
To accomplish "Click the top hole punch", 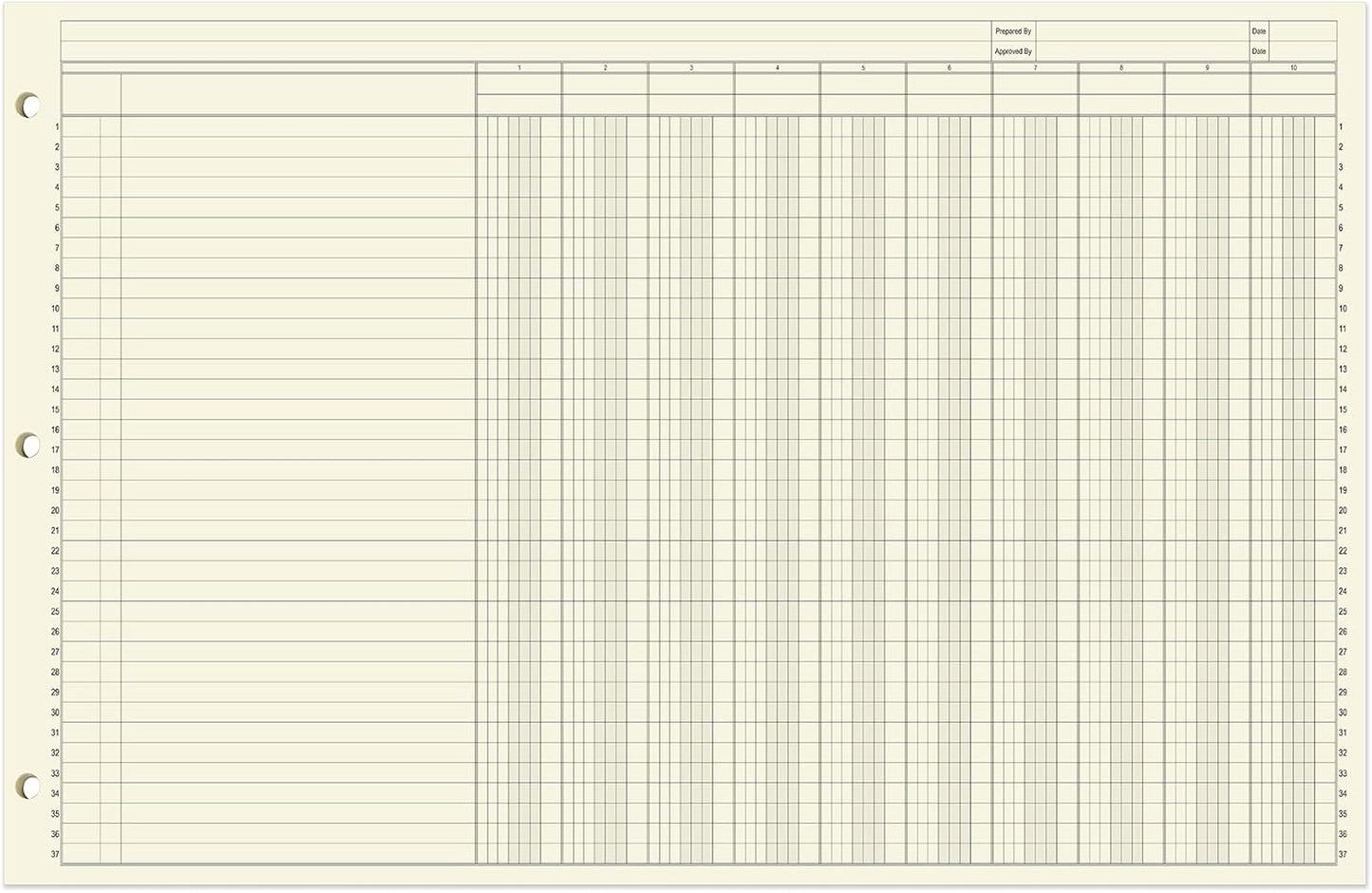I will 29,105.
